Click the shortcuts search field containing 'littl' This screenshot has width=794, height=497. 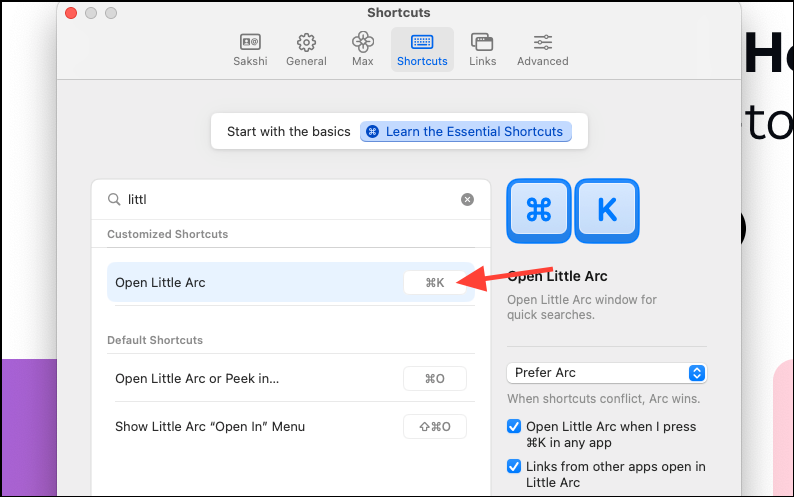291,200
